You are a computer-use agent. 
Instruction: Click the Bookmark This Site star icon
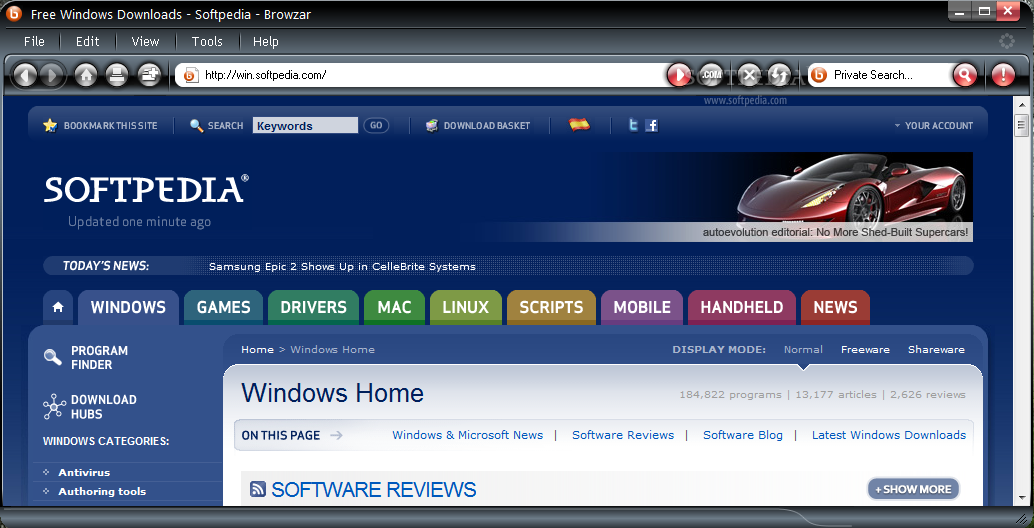point(50,125)
